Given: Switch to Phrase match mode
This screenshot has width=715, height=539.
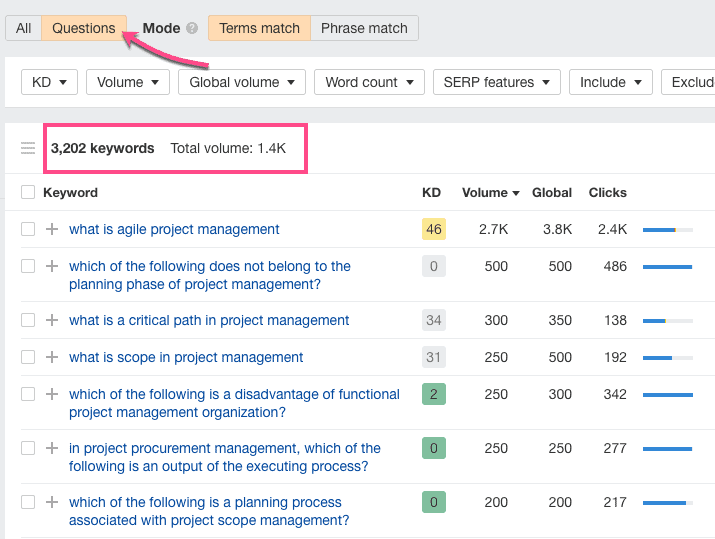Looking at the screenshot, I should coord(364,28).
